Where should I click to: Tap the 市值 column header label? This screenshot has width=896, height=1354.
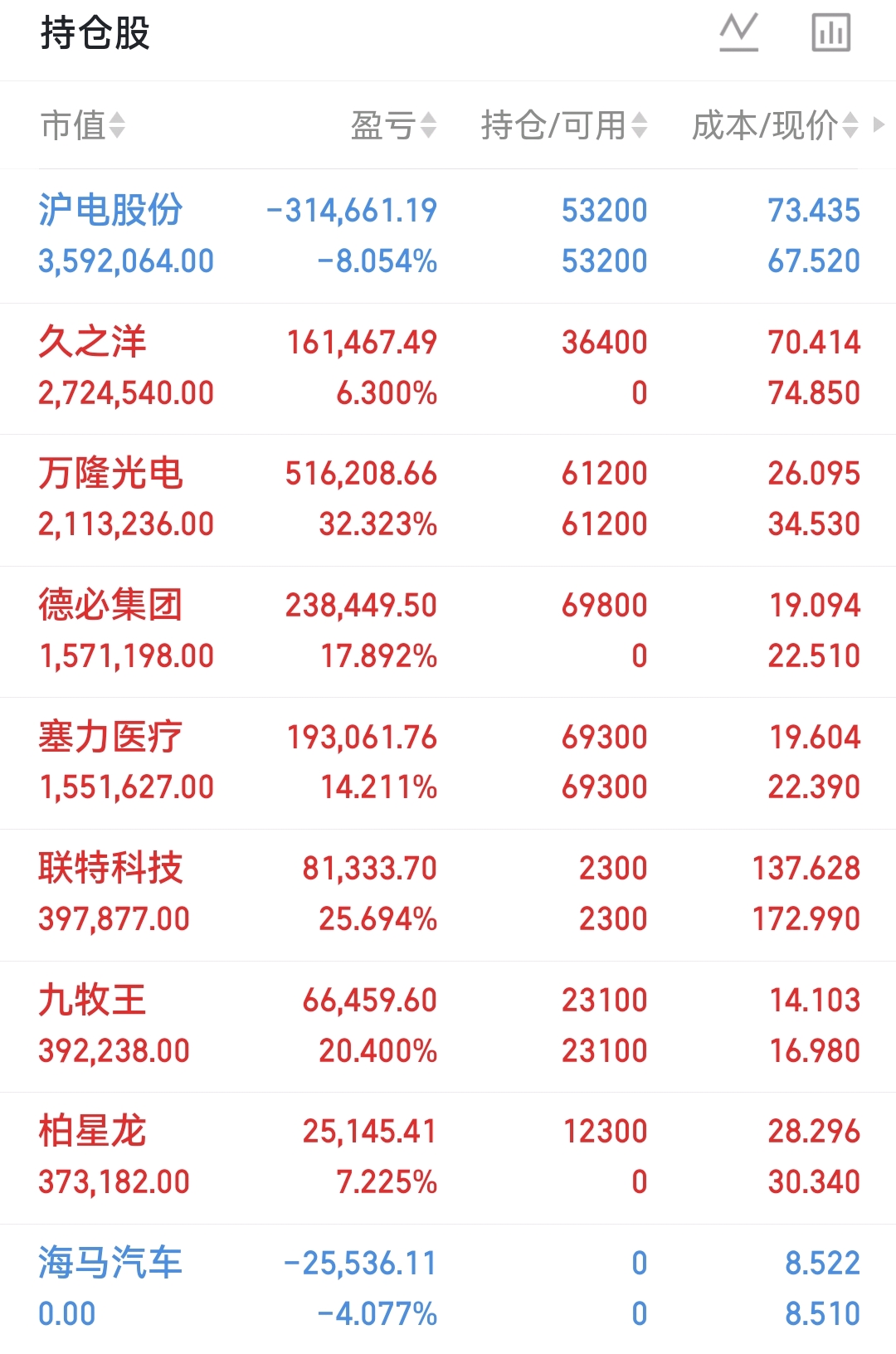pyautogui.click(x=73, y=126)
